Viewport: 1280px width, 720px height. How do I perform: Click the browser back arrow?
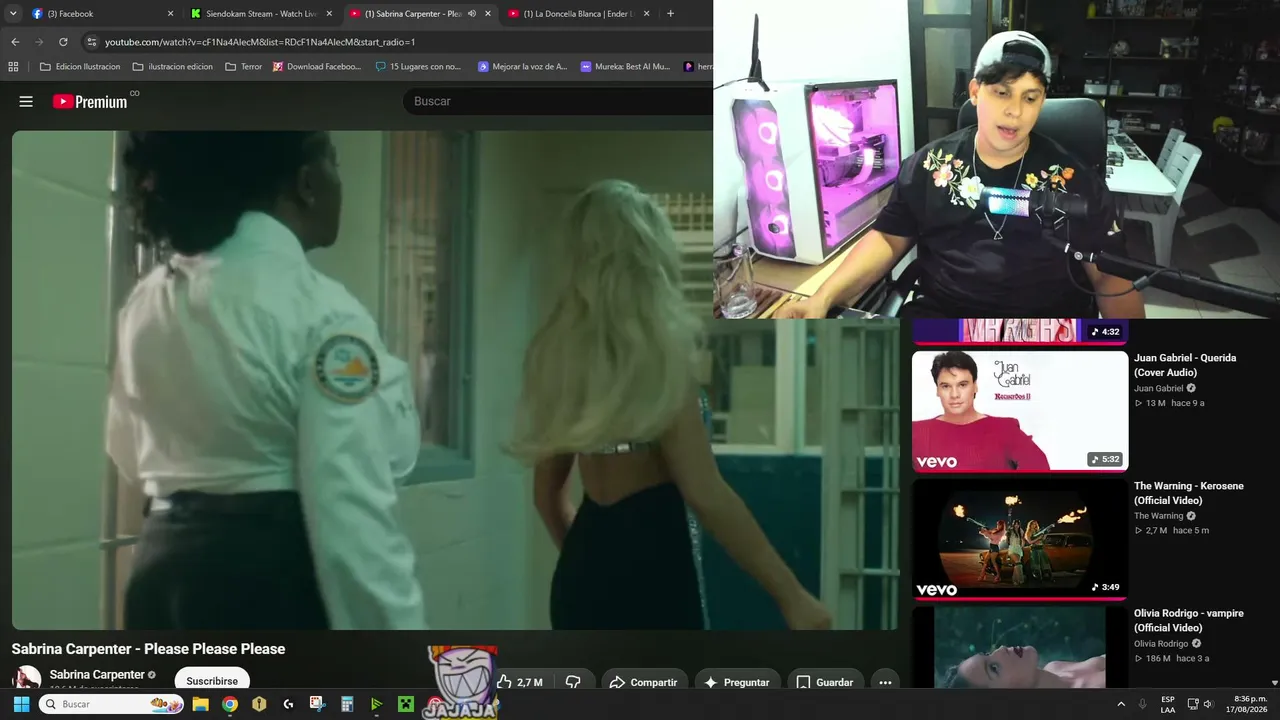[15, 42]
